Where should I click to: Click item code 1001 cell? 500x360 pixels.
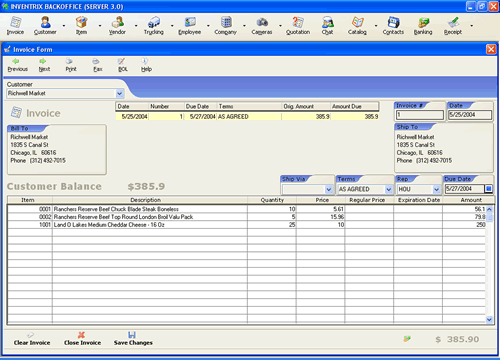click(30, 225)
